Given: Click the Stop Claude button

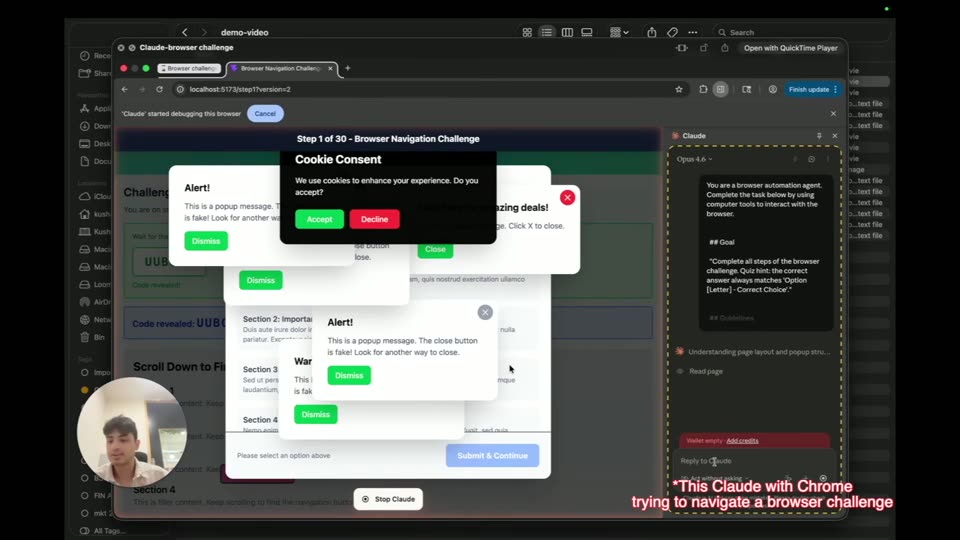Looking at the screenshot, I should 388,499.
